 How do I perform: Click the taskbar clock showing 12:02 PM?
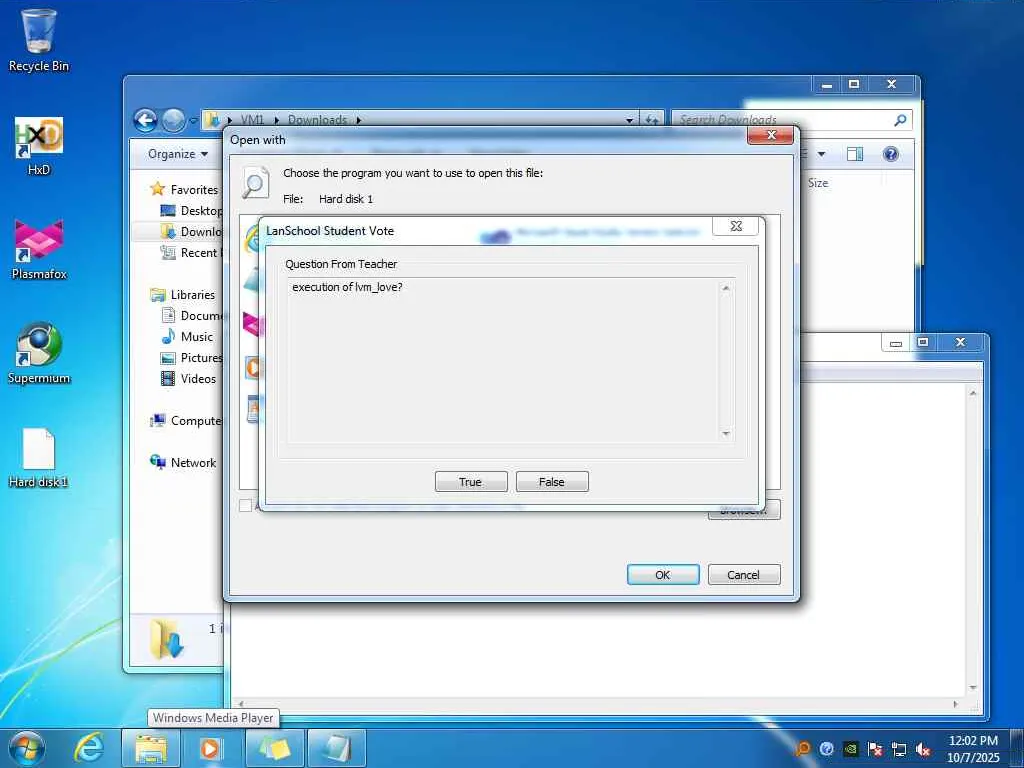point(973,748)
